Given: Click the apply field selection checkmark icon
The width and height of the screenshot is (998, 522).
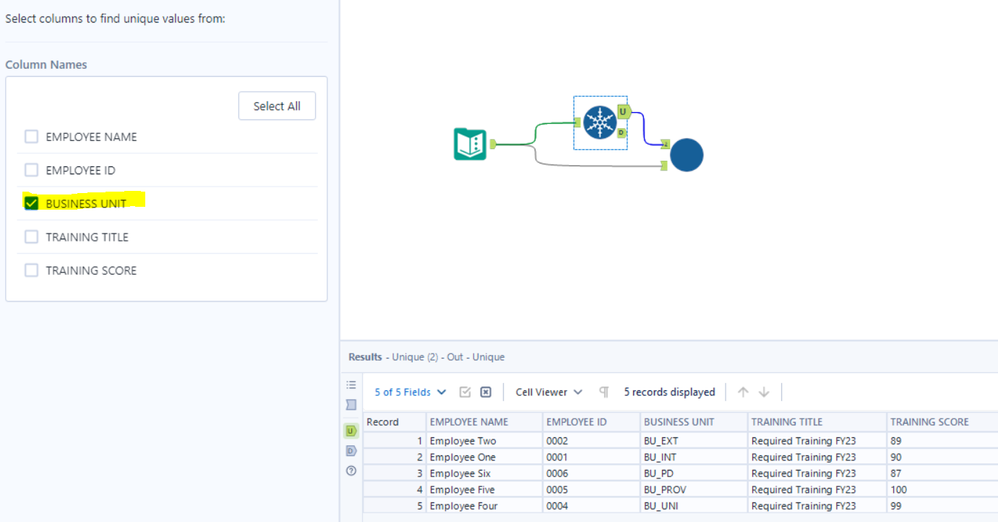Looking at the screenshot, I should [x=465, y=392].
